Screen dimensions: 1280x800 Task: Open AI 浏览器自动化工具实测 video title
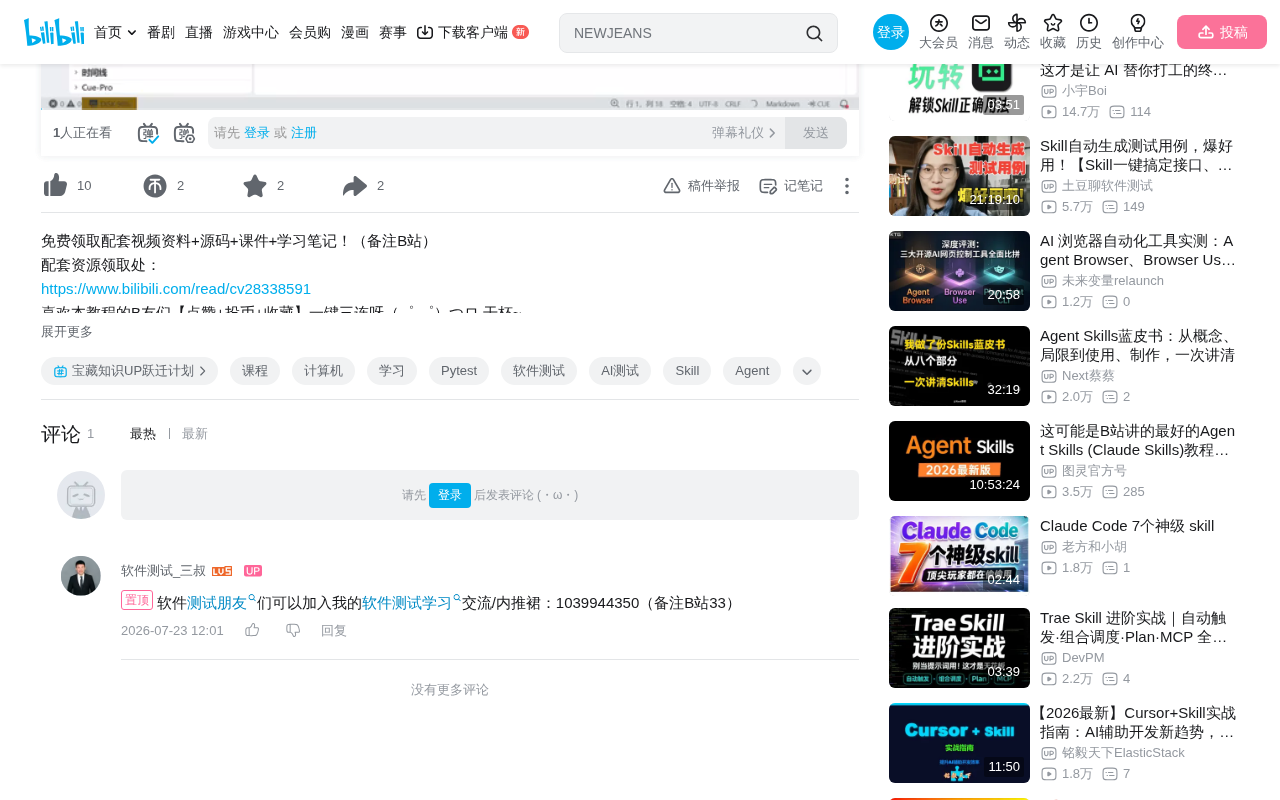click(x=1138, y=250)
